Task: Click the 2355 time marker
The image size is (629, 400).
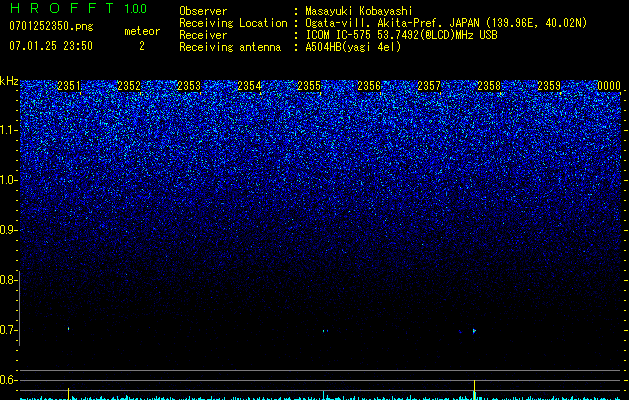Action: click(309, 86)
